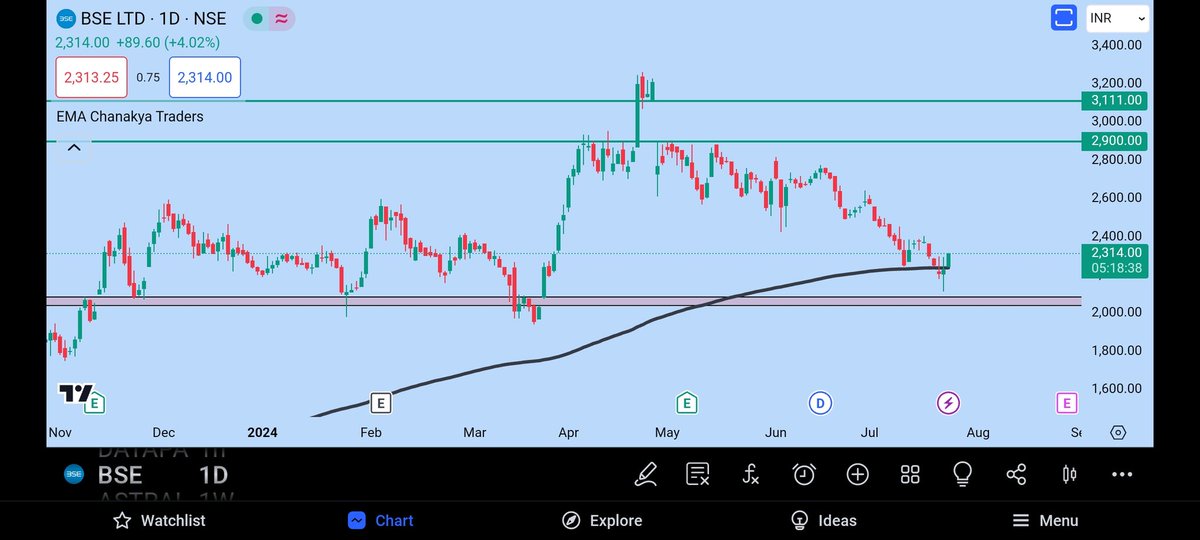Screen dimensions: 1200x540
Task: Tap the Aug label on time axis
Action: 977,432
